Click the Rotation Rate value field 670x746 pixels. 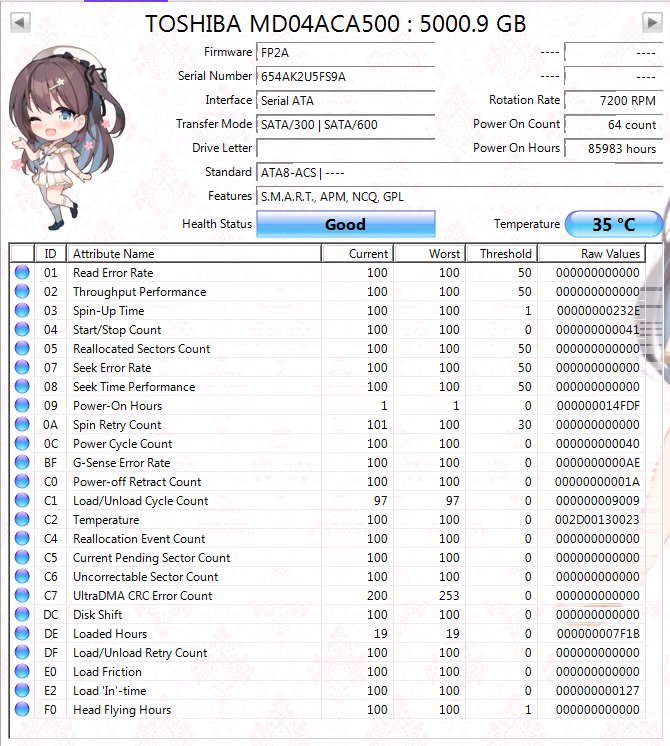click(x=614, y=100)
